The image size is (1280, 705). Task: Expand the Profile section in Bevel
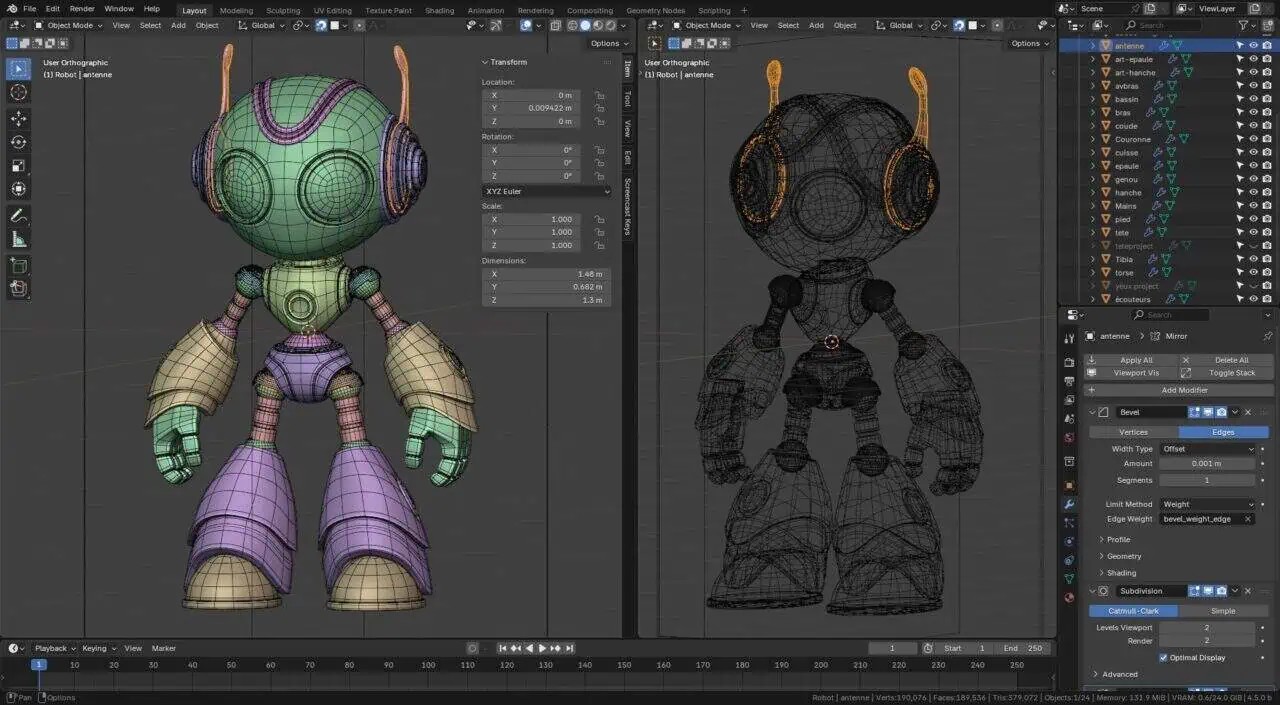1118,540
